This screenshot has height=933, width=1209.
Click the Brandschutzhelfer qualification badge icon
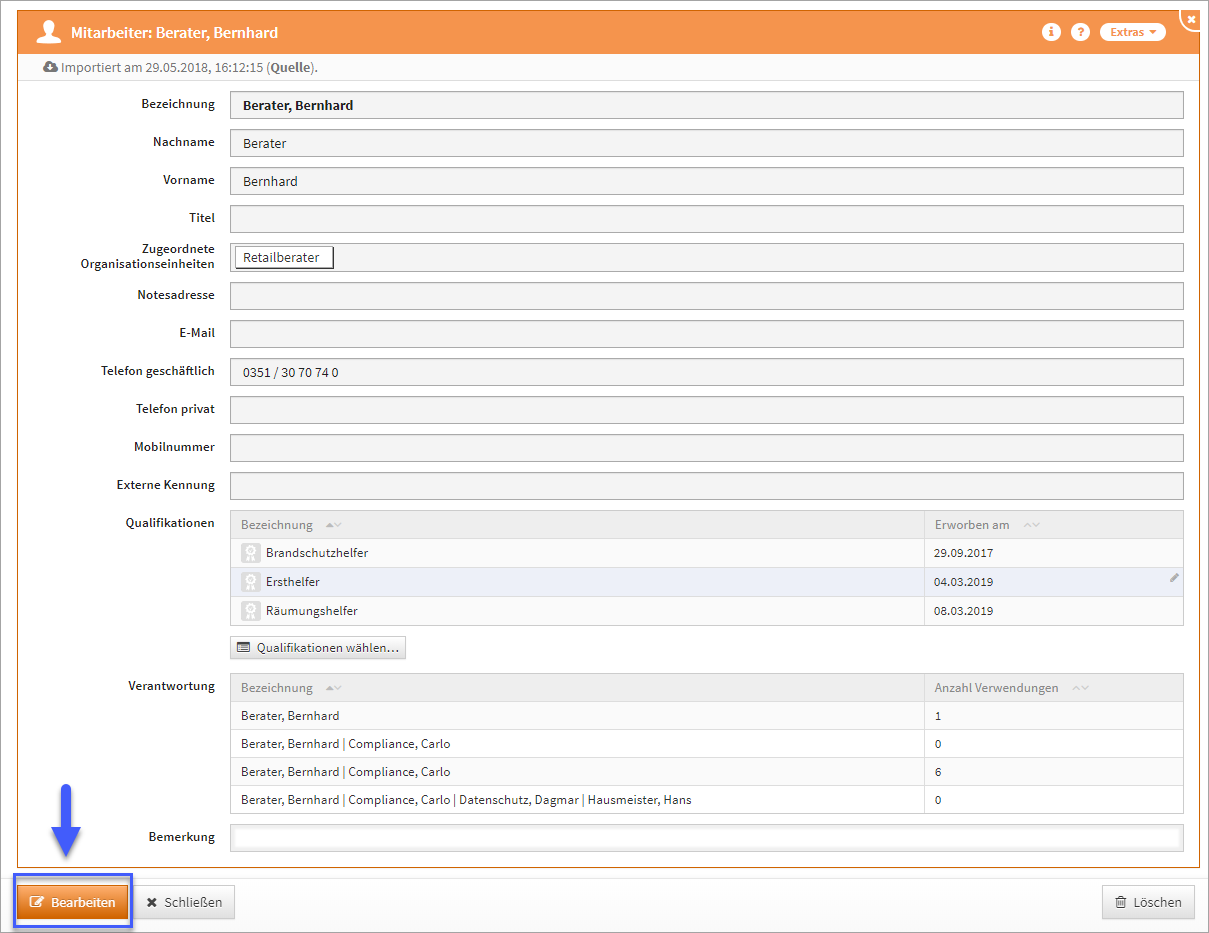click(x=251, y=553)
